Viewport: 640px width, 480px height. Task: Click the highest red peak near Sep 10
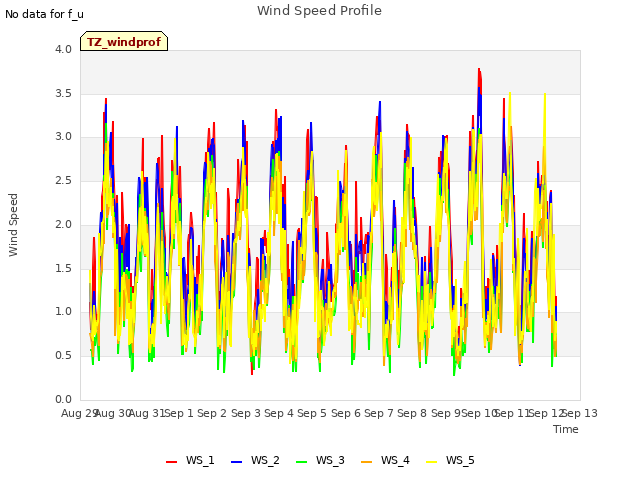pos(479,70)
